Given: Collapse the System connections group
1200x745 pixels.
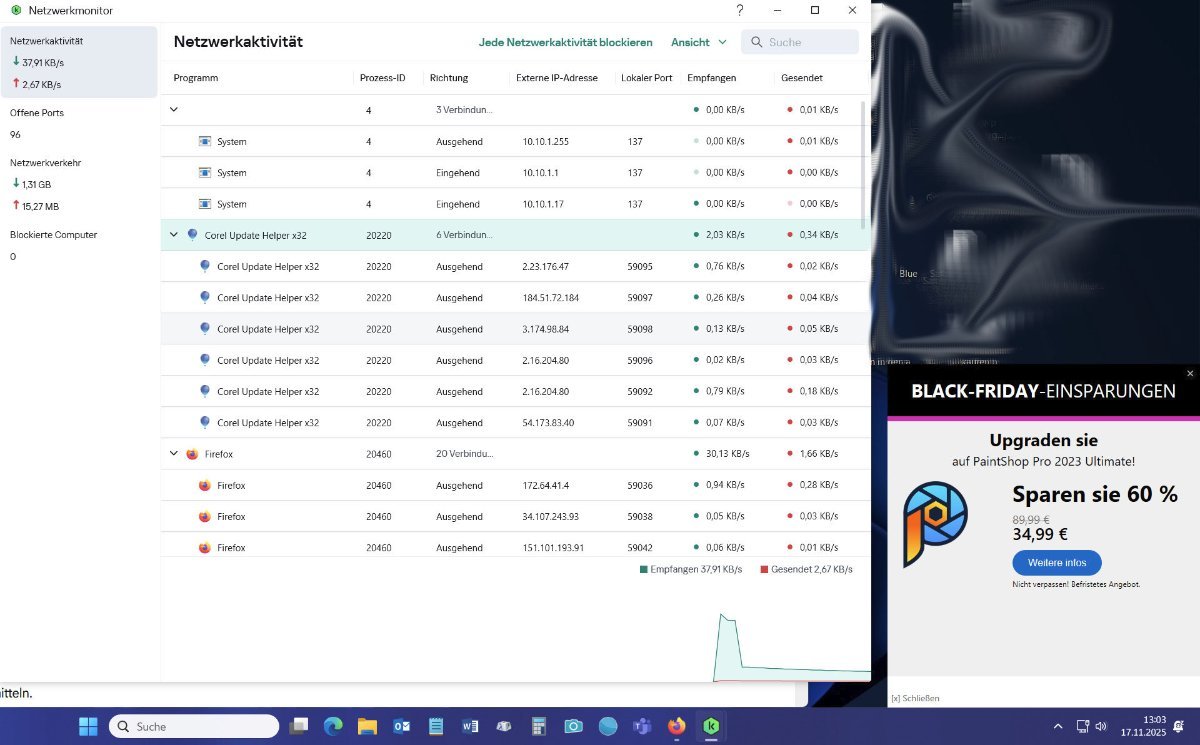Looking at the screenshot, I should (174, 109).
